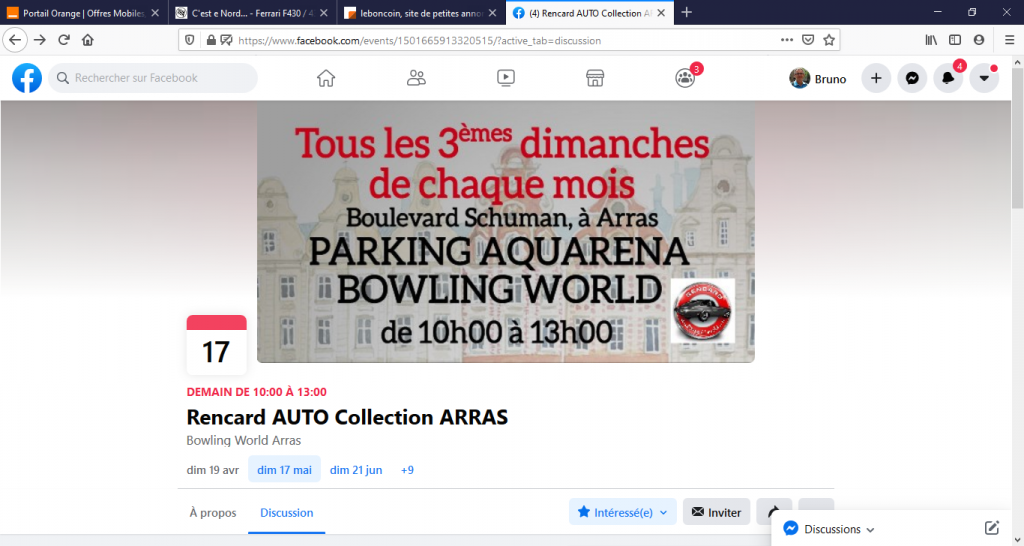
Task: Expand the Discussions chat panel
Action: [x=839, y=529]
